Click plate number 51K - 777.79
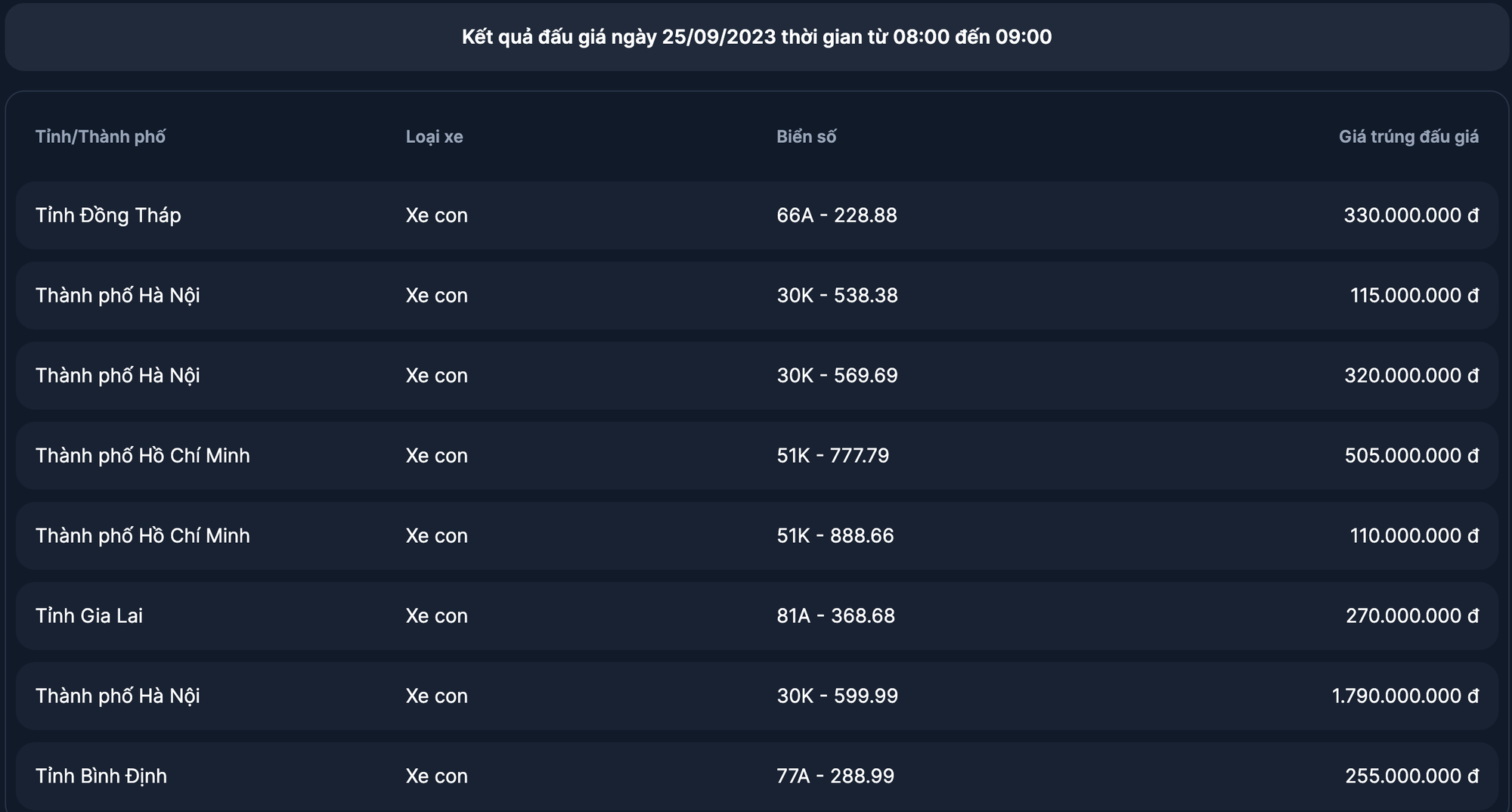1512x812 pixels. click(832, 456)
